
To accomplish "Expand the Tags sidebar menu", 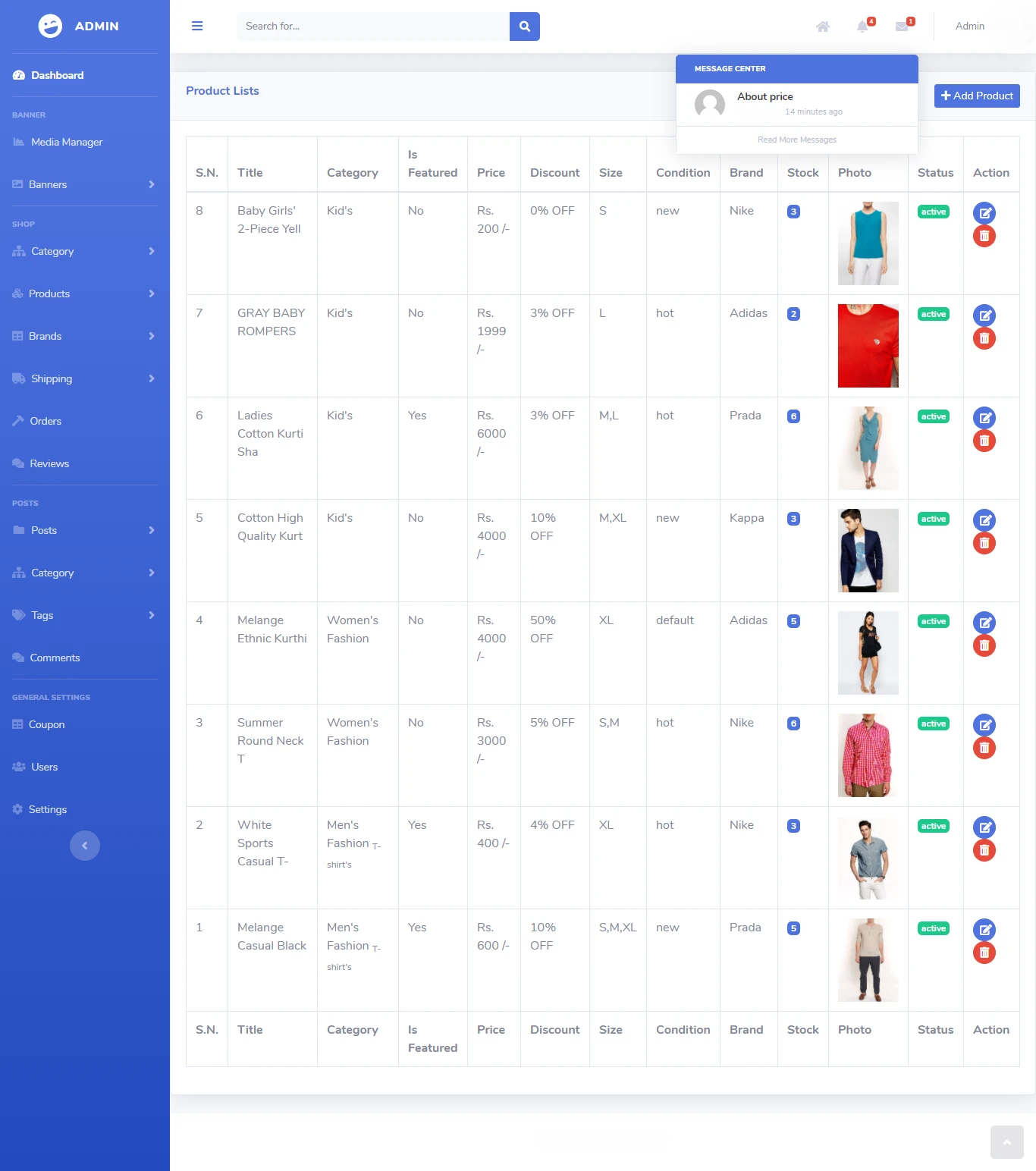I will pos(42,615).
